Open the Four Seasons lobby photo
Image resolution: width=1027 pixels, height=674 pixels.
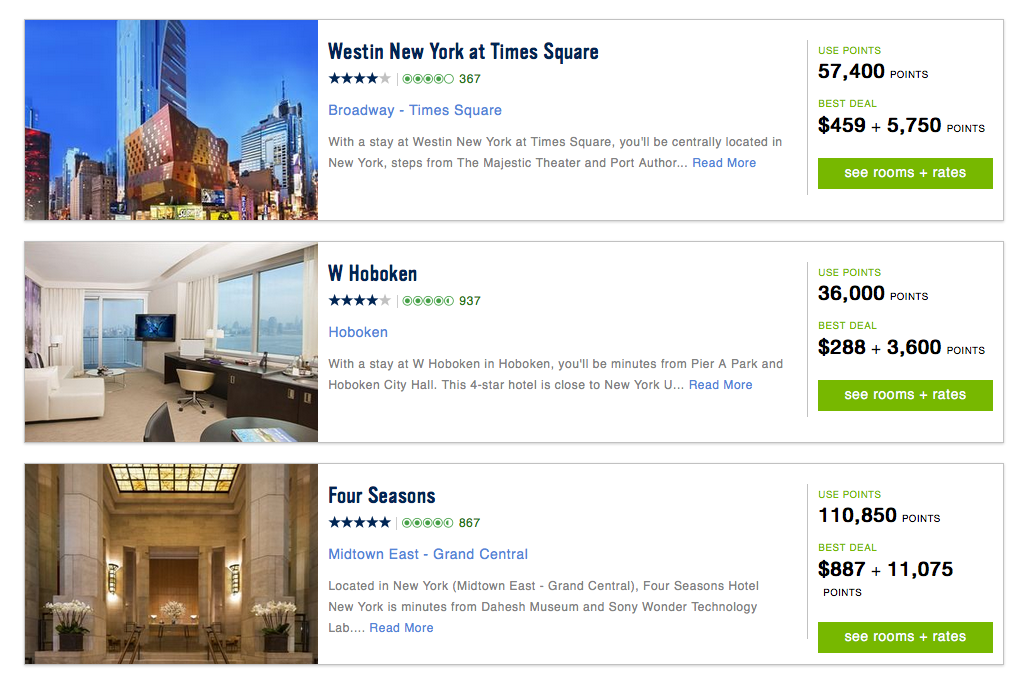pyautogui.click(x=171, y=564)
